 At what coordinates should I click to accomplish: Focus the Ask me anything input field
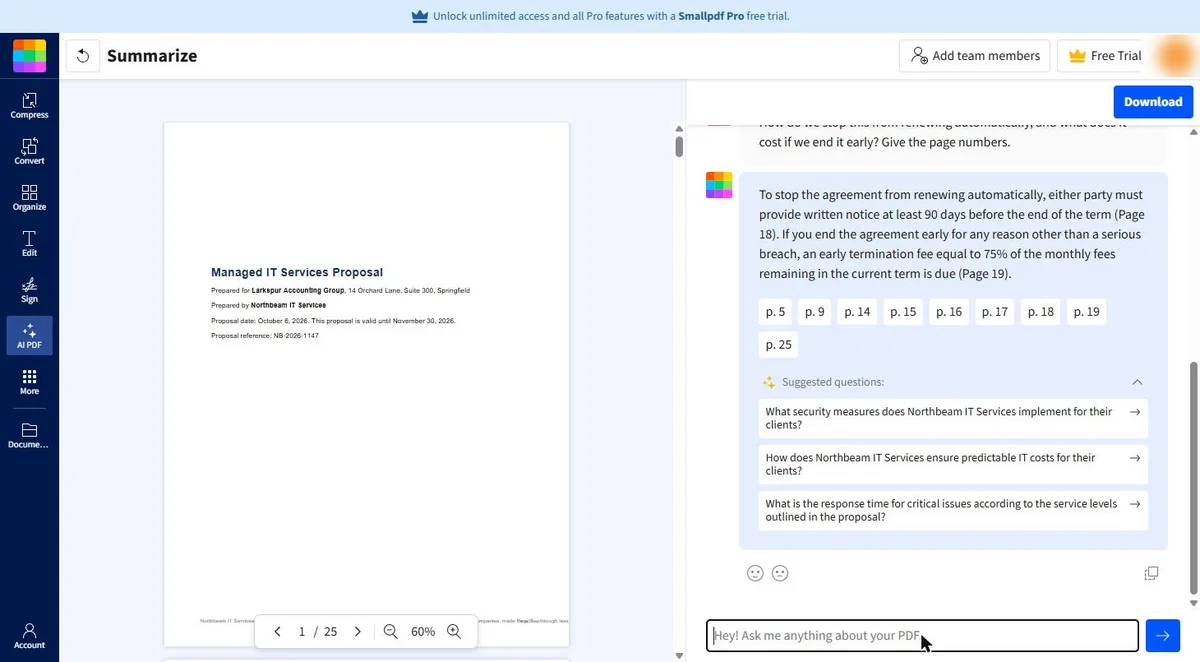pos(922,636)
